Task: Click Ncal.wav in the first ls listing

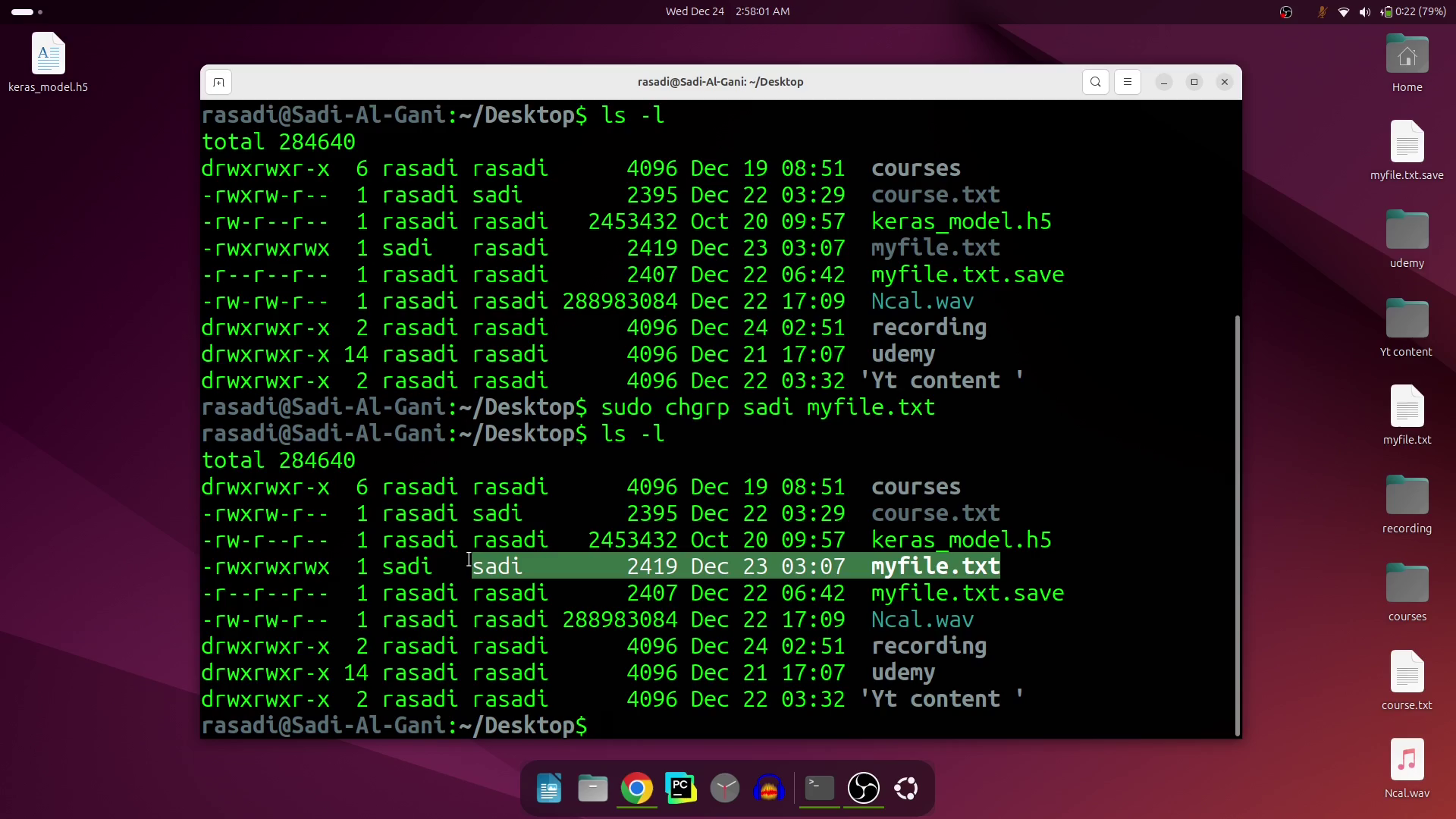Action: 922,301
